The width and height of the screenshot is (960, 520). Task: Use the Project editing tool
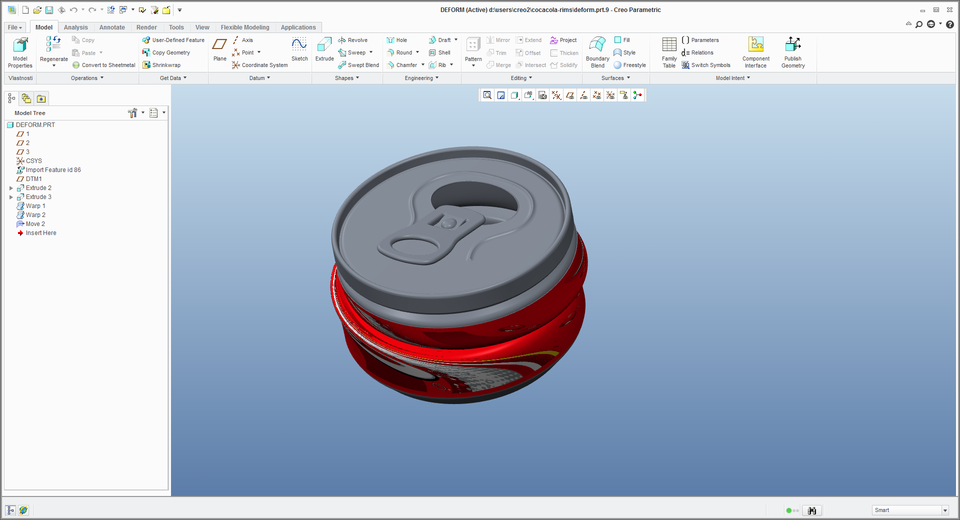click(563, 40)
